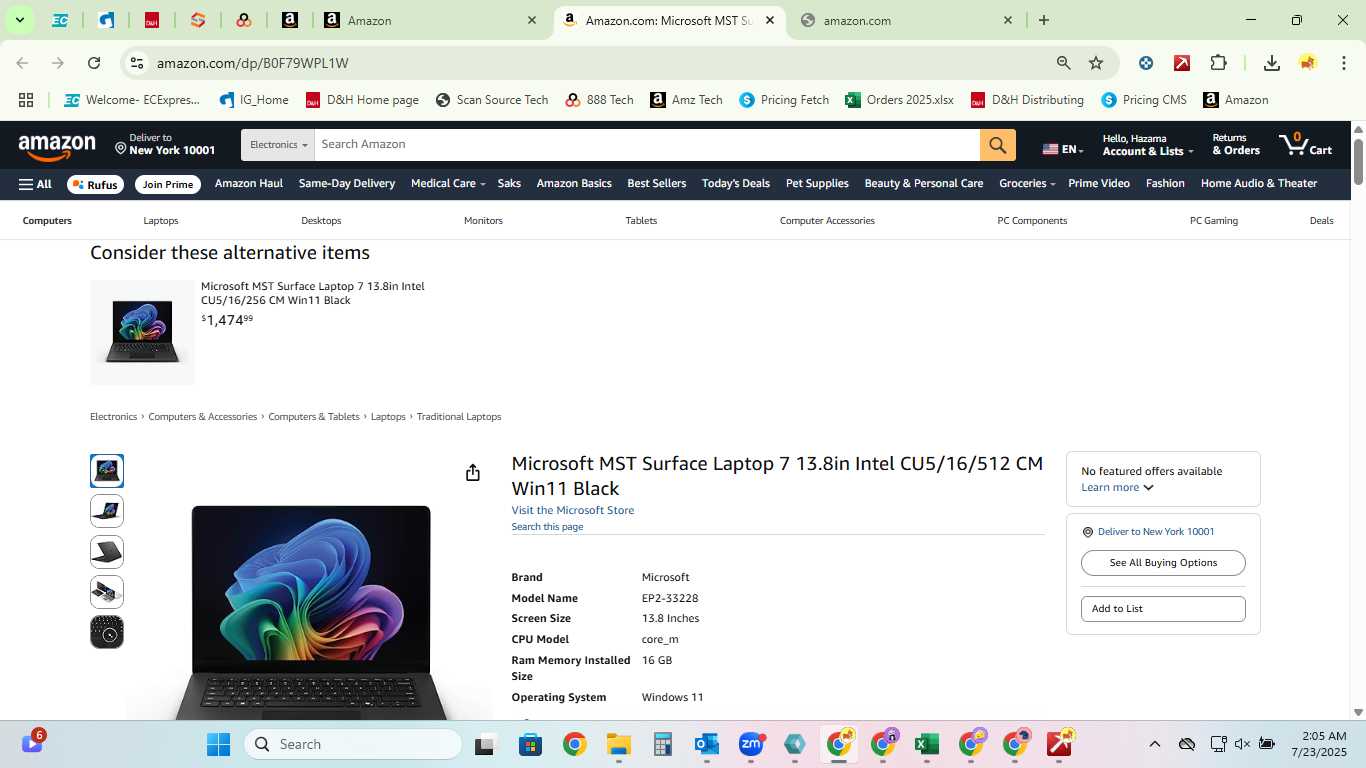Viewport: 1366px width, 768px height.
Task: Select the second product image thumbnail
Action: 107,511
